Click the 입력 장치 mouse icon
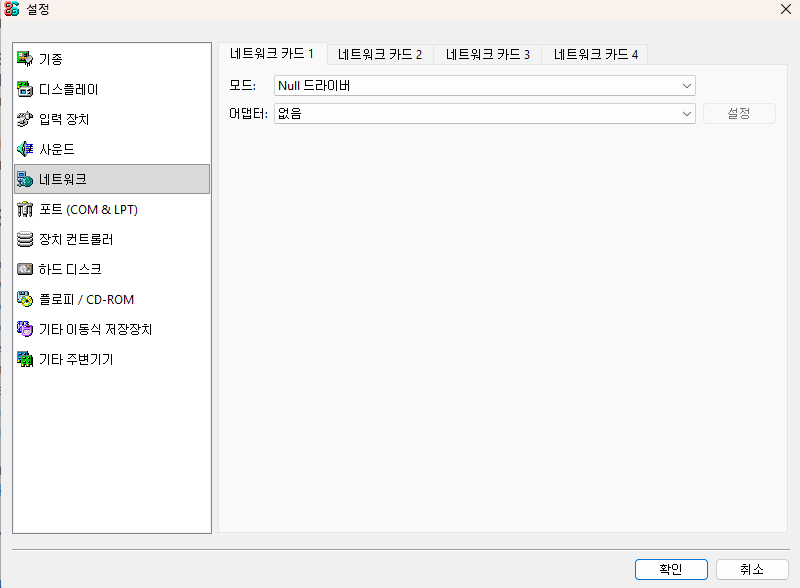The image size is (800, 588). click(26, 119)
